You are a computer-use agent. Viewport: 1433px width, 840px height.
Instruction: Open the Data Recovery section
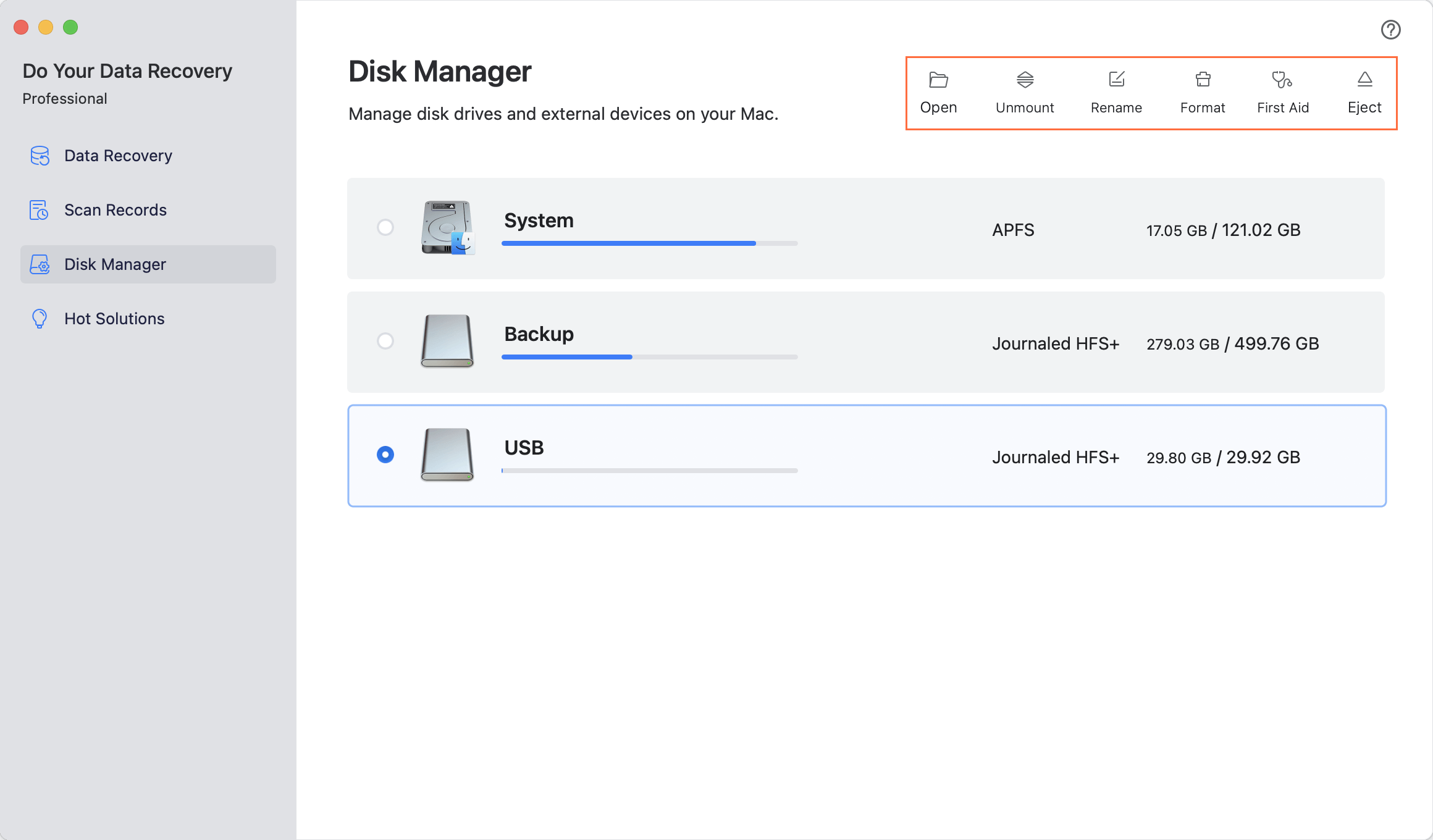pyautogui.click(x=117, y=156)
